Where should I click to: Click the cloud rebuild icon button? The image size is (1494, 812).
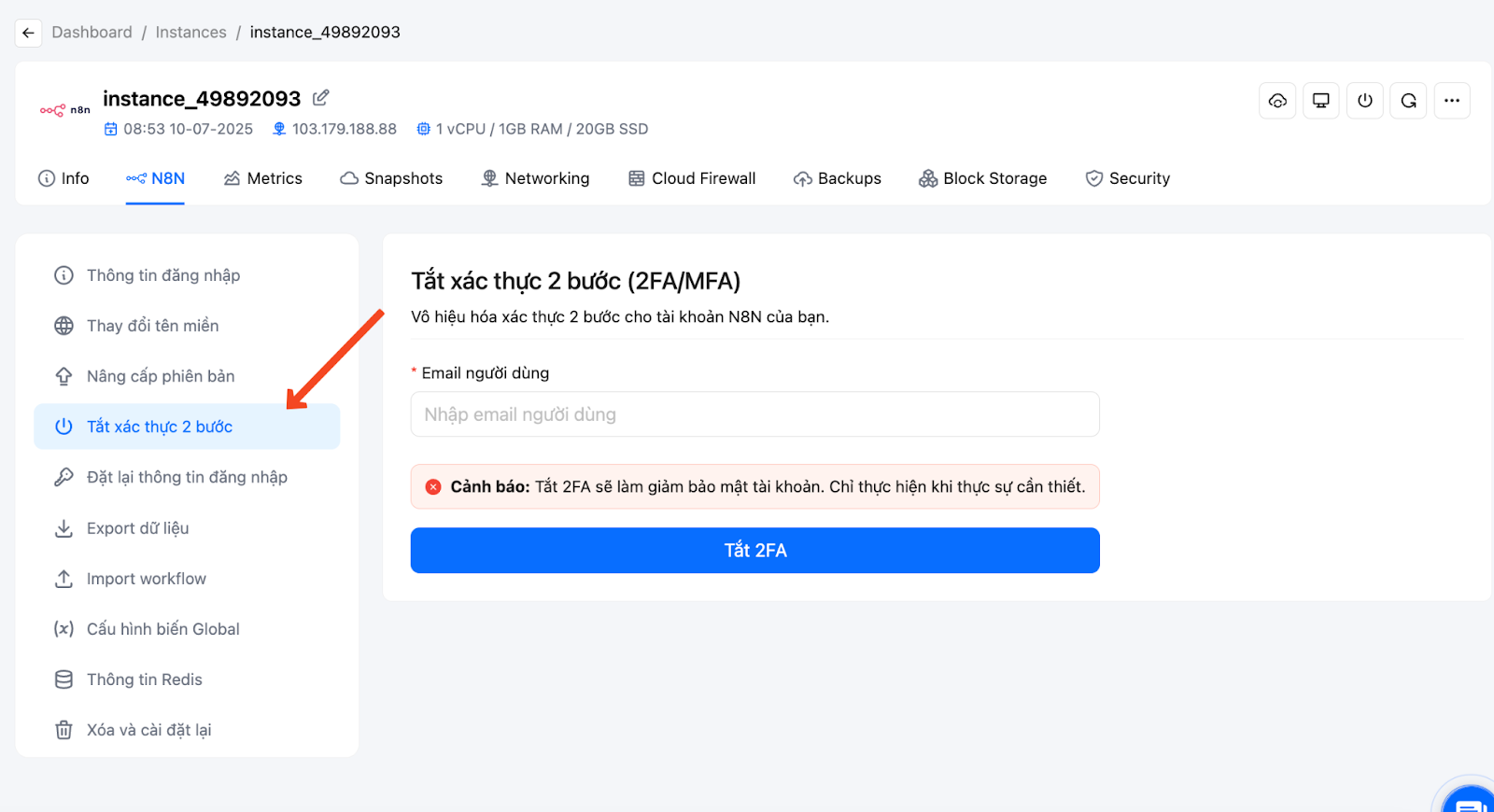click(x=1277, y=101)
